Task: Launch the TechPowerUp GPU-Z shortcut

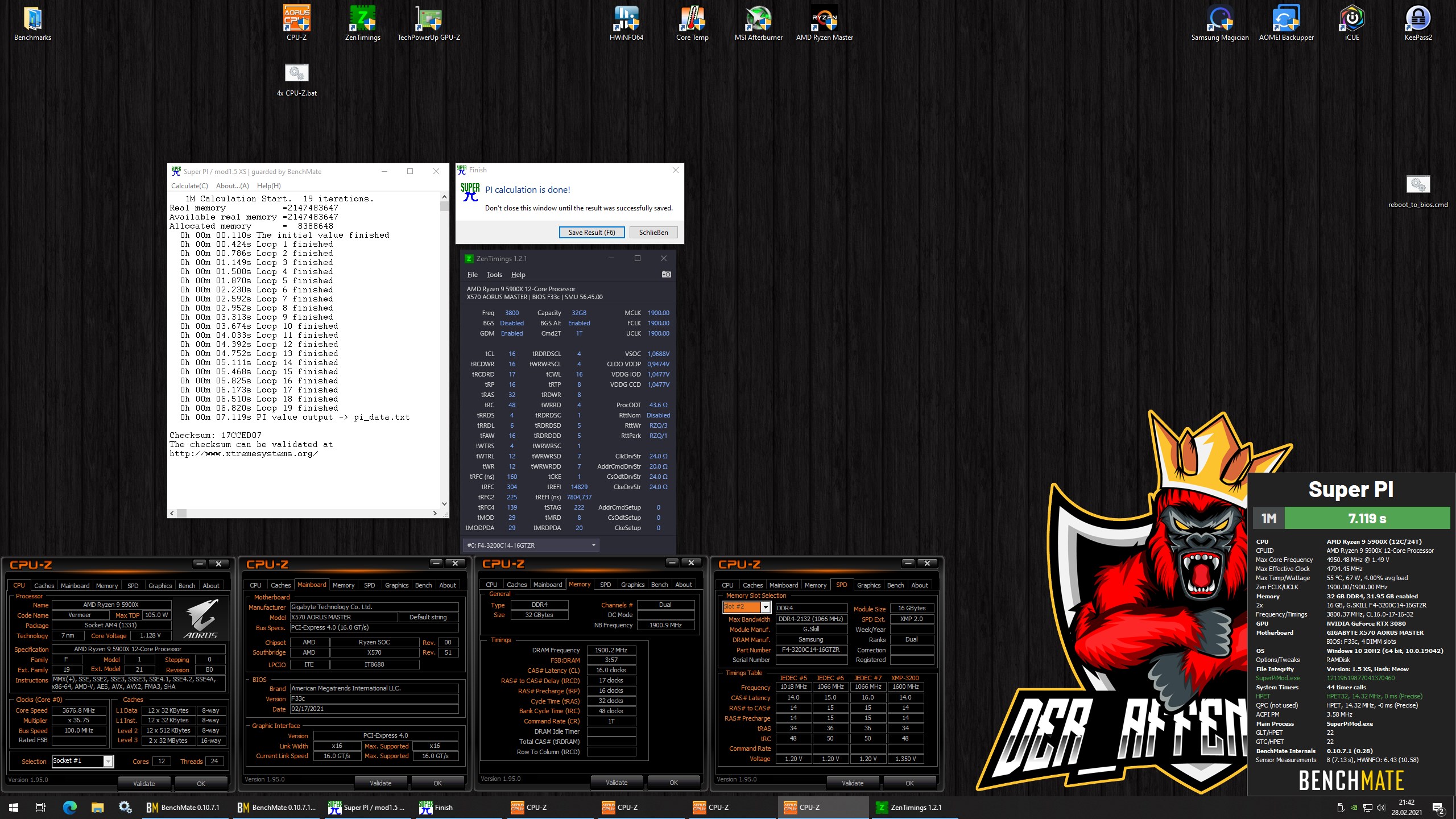Action: pyautogui.click(x=428, y=24)
